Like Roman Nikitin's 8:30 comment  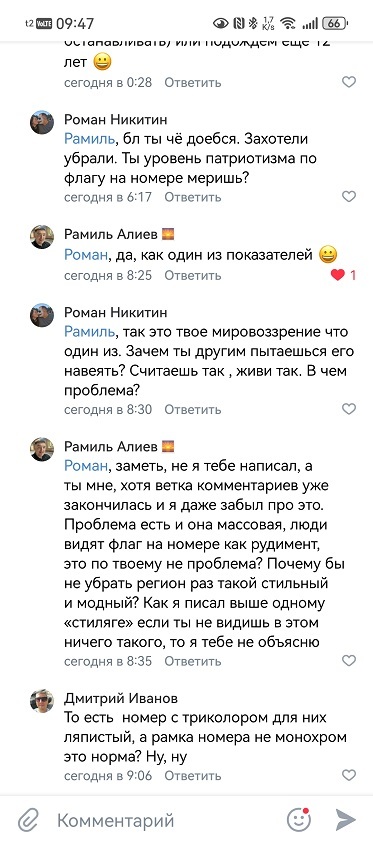[x=349, y=410]
